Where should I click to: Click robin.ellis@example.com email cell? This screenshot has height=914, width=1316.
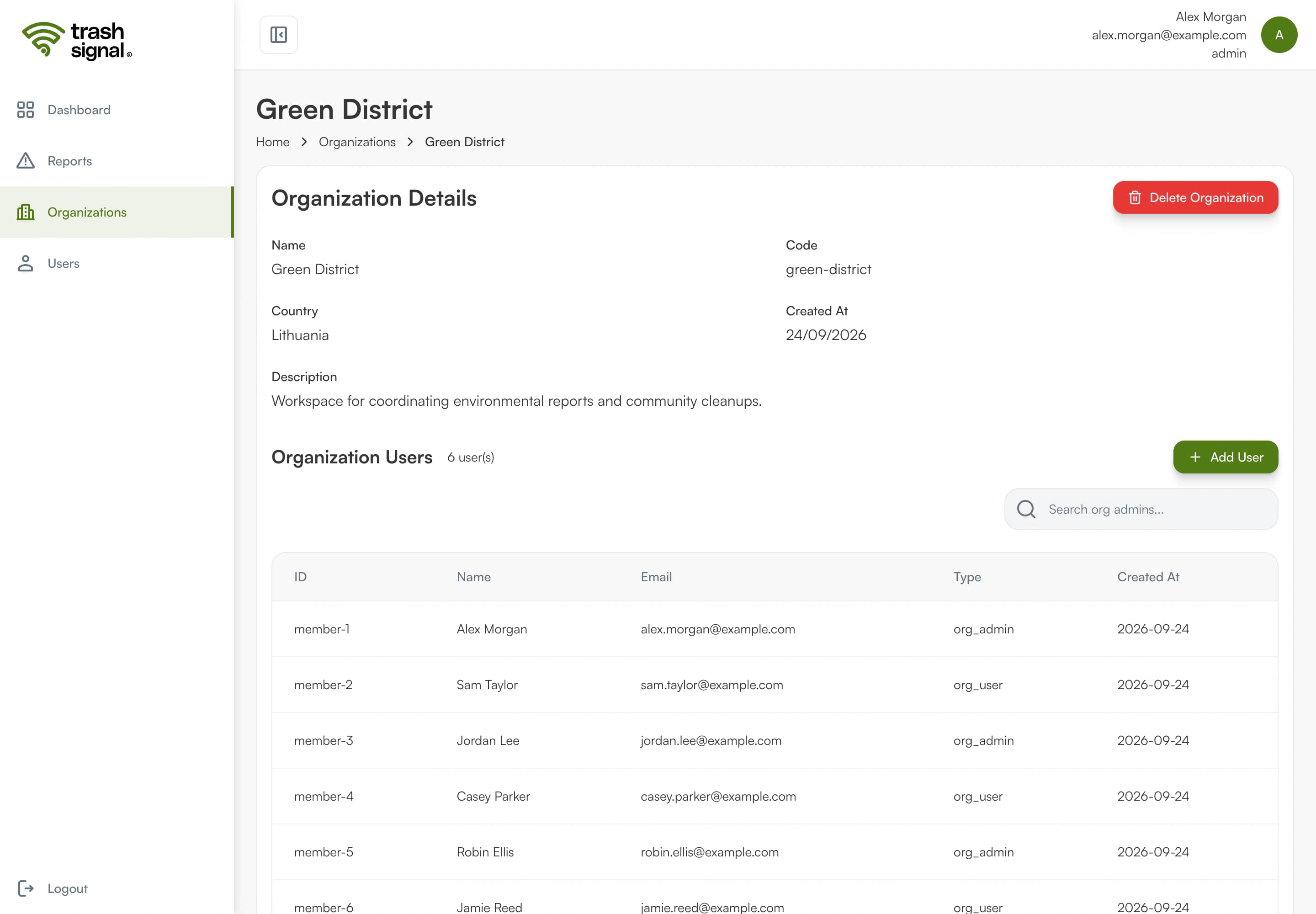coord(710,852)
